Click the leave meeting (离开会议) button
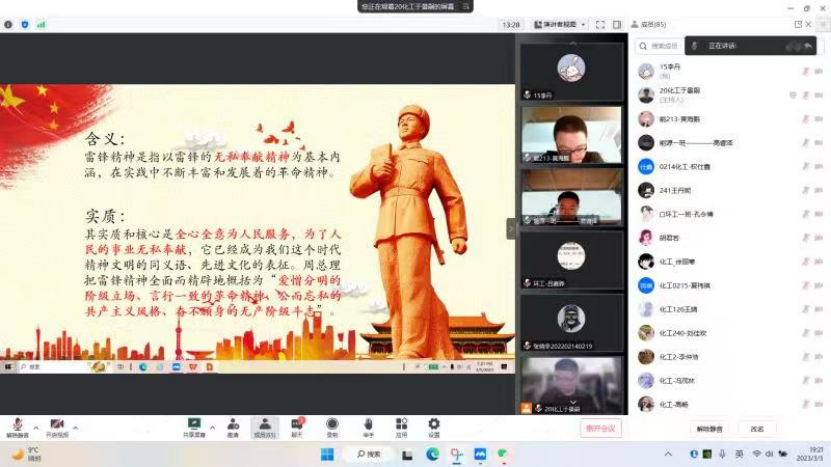 coord(600,428)
